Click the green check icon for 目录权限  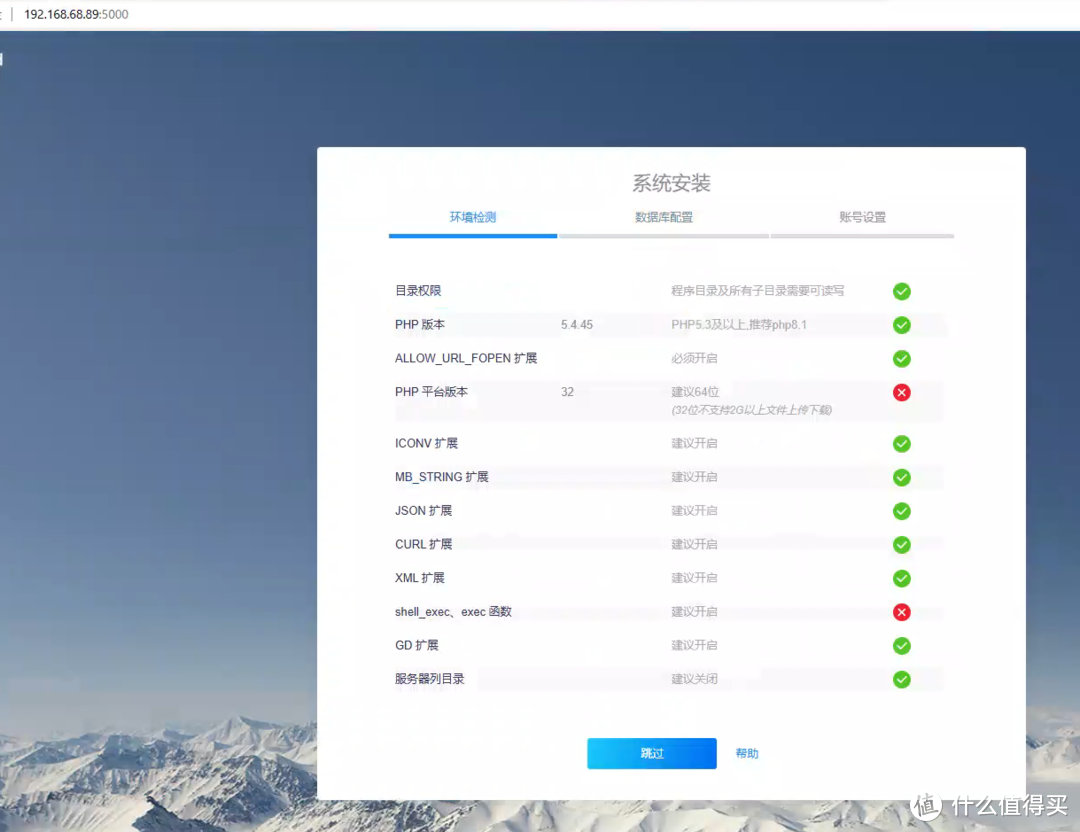[x=901, y=291]
